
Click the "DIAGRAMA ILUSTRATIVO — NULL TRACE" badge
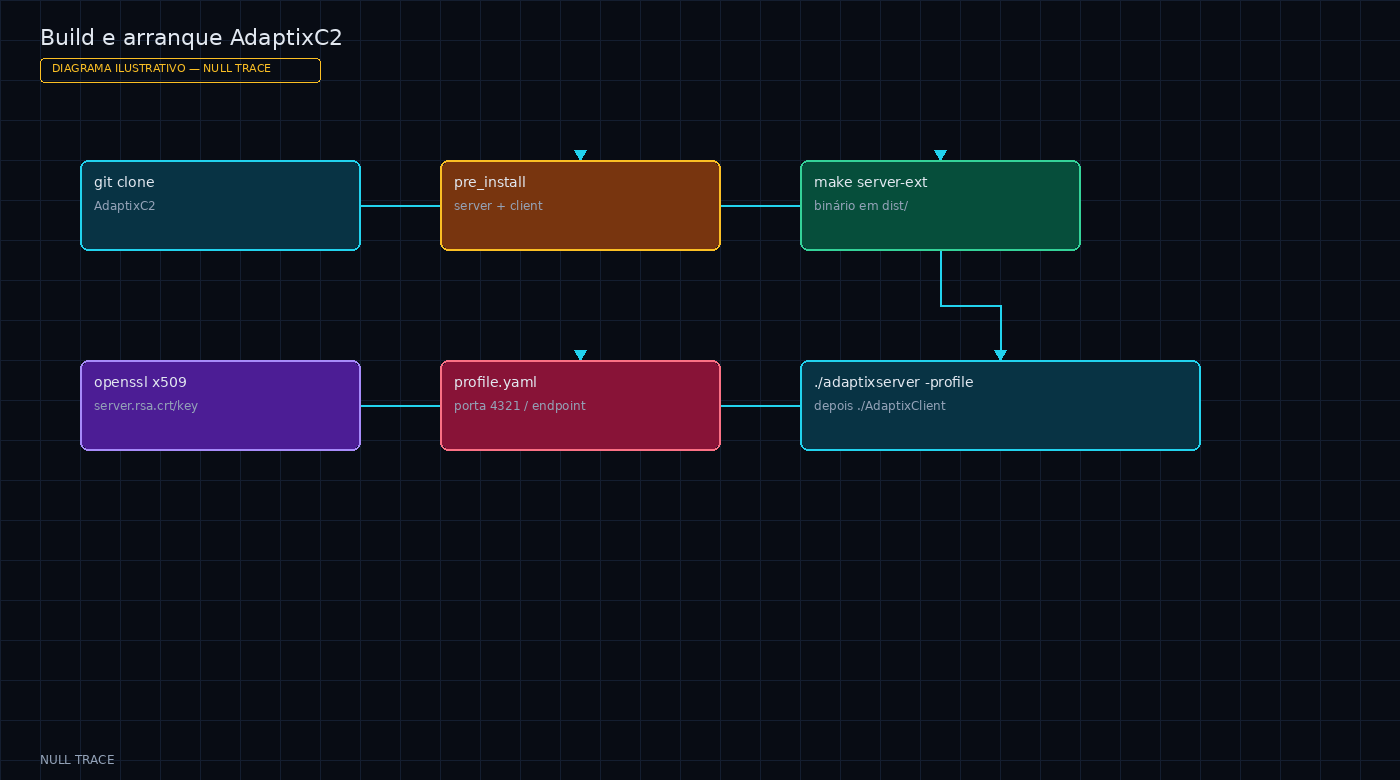[180, 70]
